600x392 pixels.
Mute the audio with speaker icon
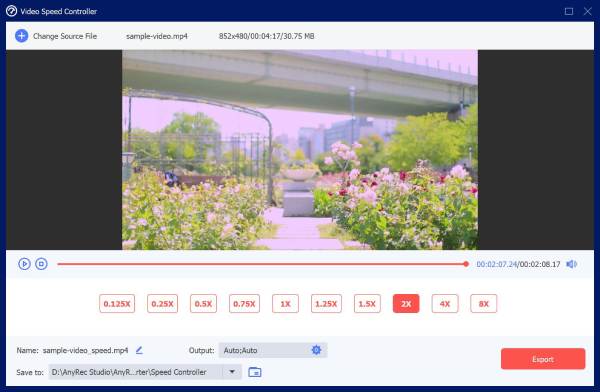(571, 264)
